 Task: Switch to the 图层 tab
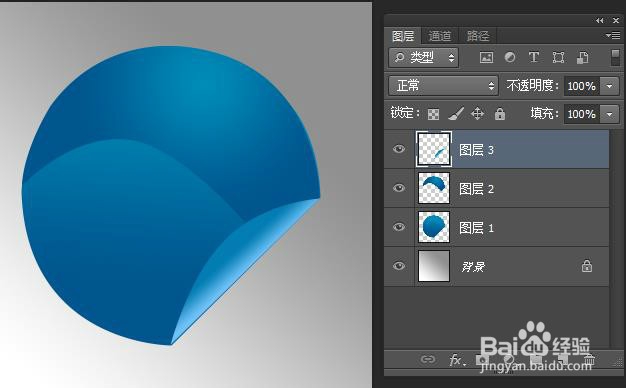tap(402, 36)
